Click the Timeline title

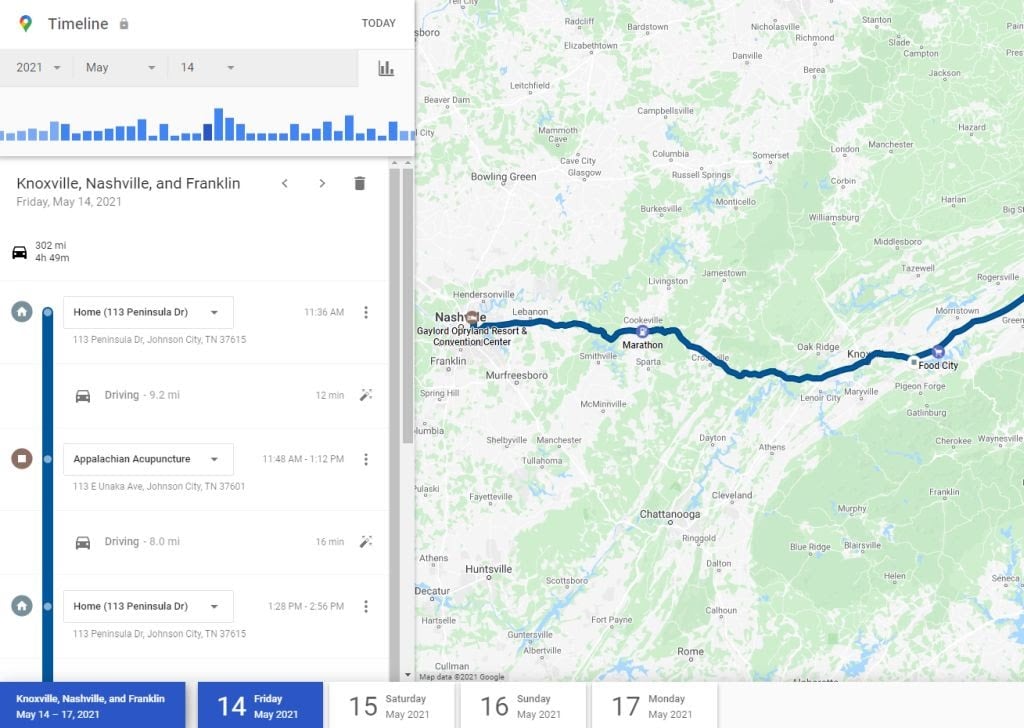78,24
